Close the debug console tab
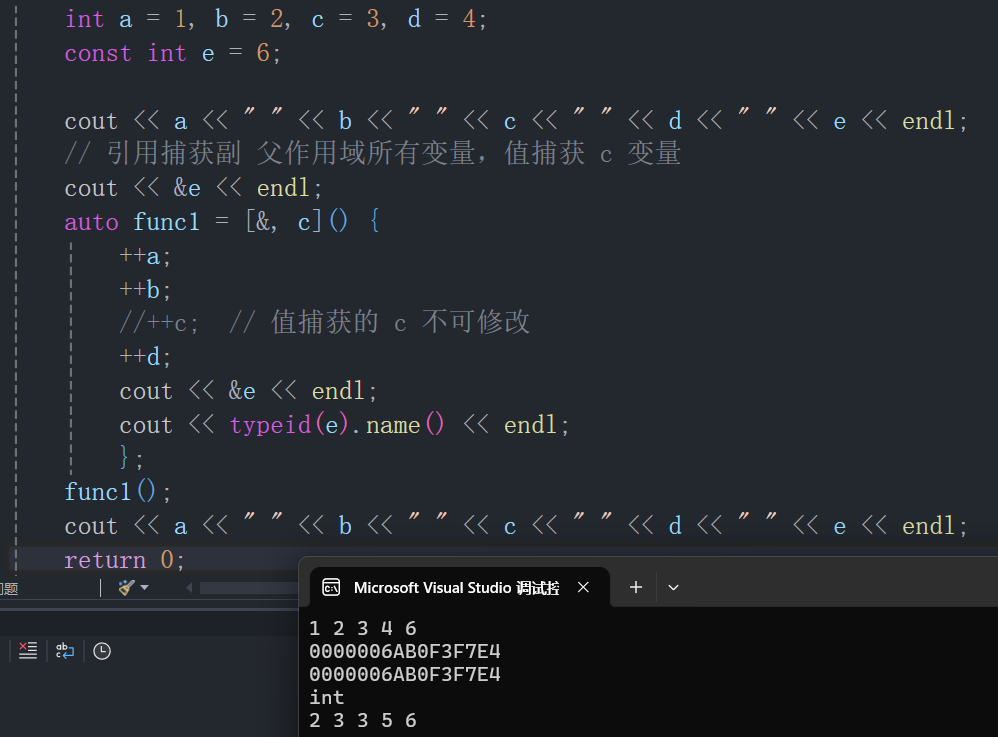 pos(583,587)
